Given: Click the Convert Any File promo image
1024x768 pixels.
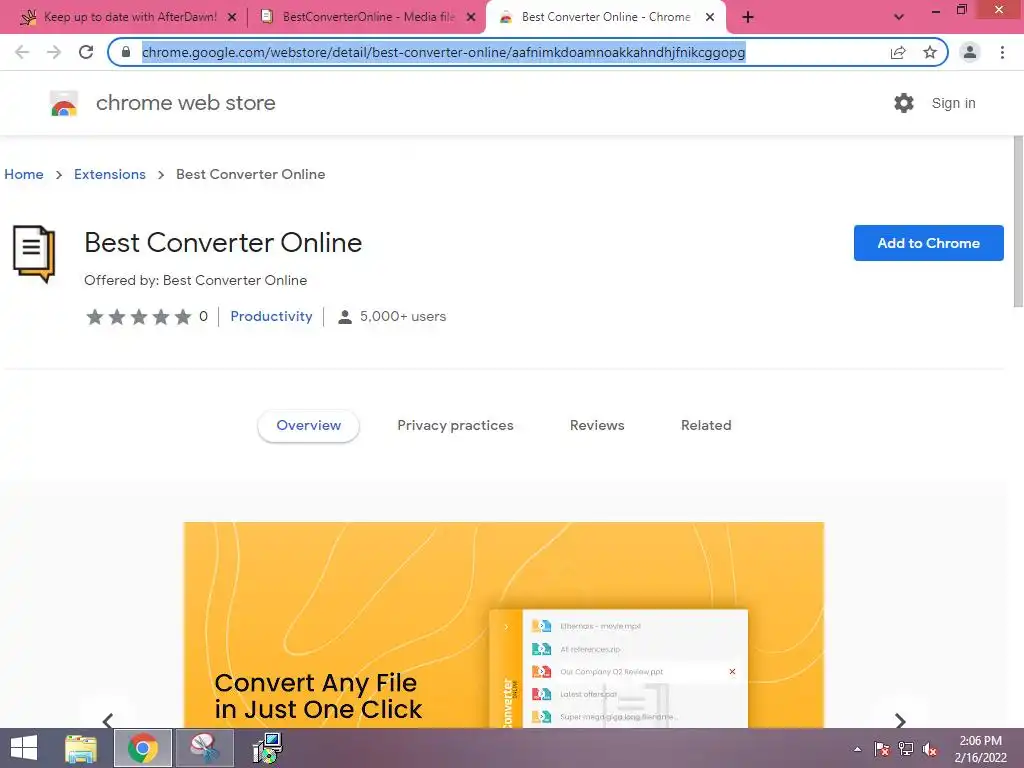Looking at the screenshot, I should click(504, 625).
